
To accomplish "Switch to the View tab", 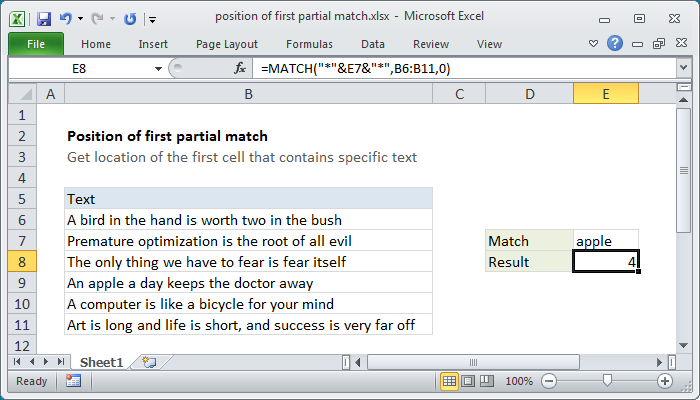I will point(489,44).
